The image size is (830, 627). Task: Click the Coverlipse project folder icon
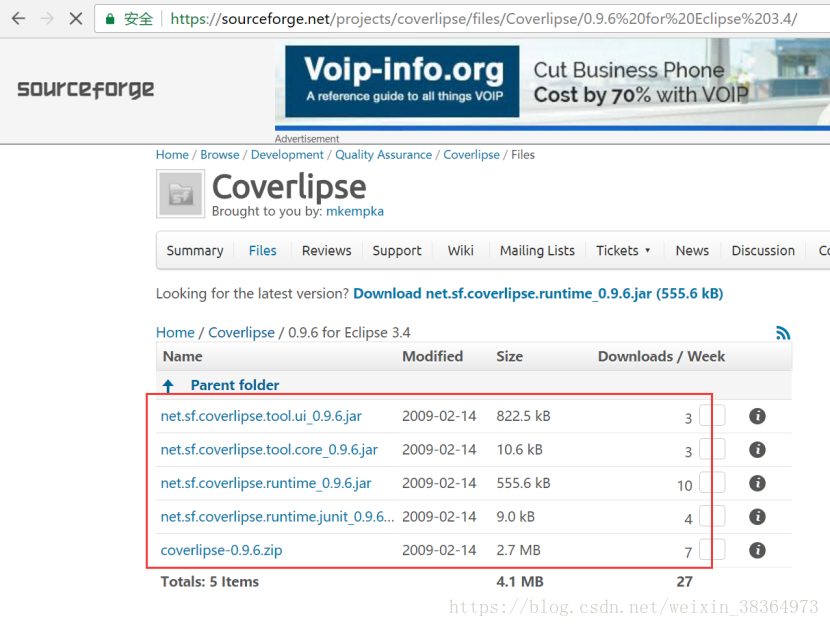(181, 194)
